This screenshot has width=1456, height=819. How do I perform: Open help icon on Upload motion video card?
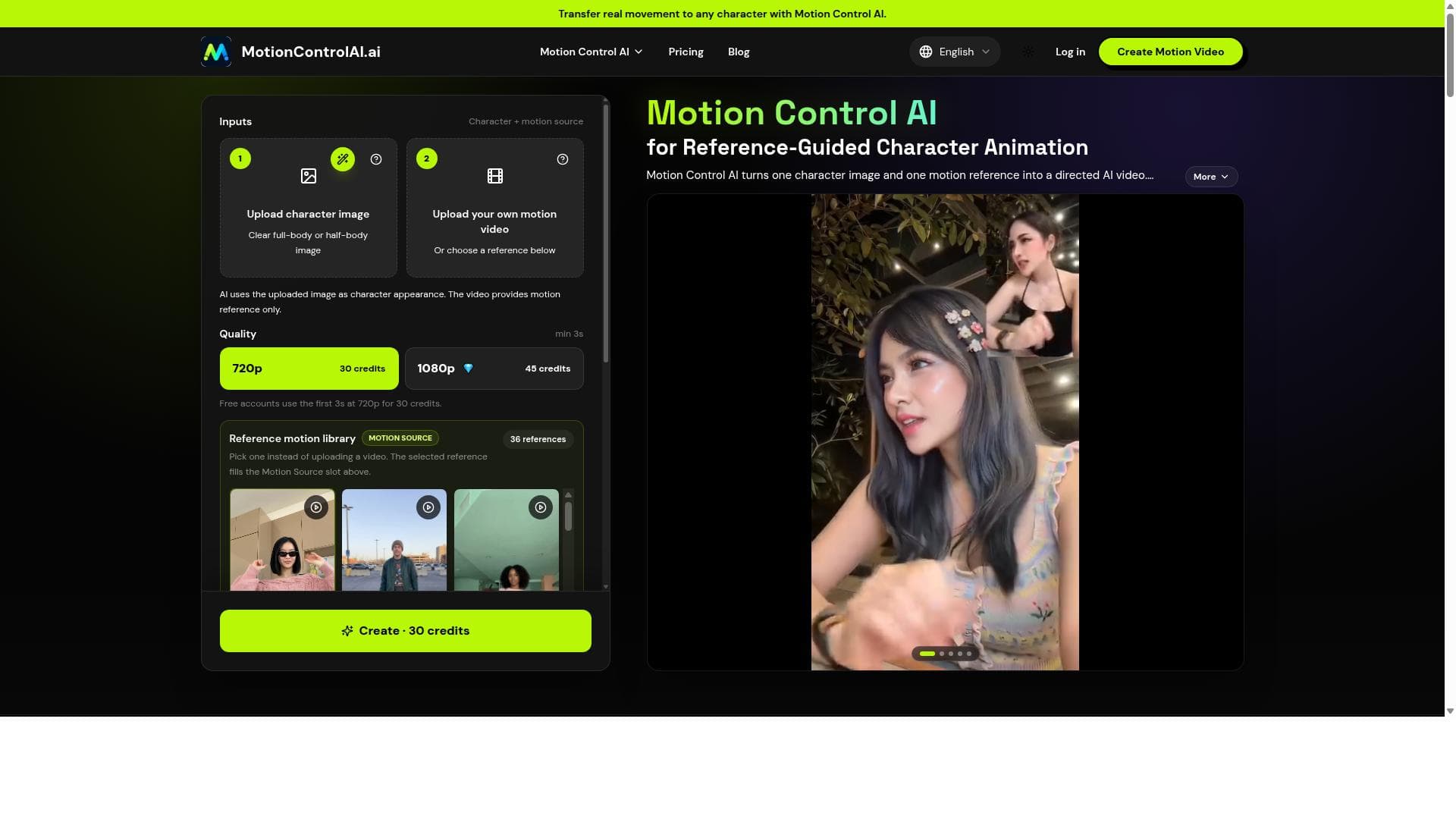pos(563,159)
